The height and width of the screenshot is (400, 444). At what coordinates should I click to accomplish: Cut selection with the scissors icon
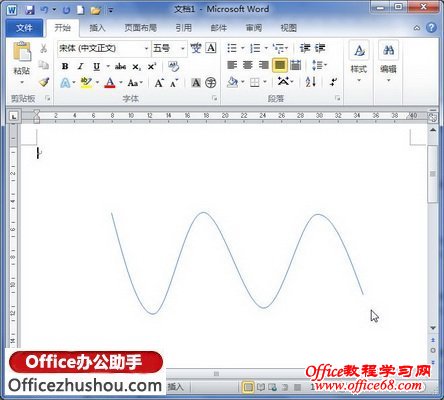pyautogui.click(x=44, y=49)
